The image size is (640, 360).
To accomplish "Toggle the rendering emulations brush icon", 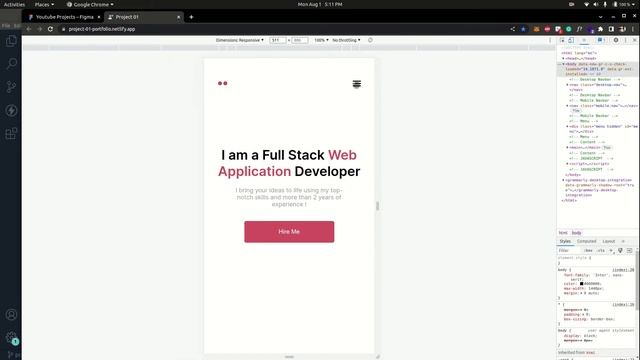I will [620, 251].
